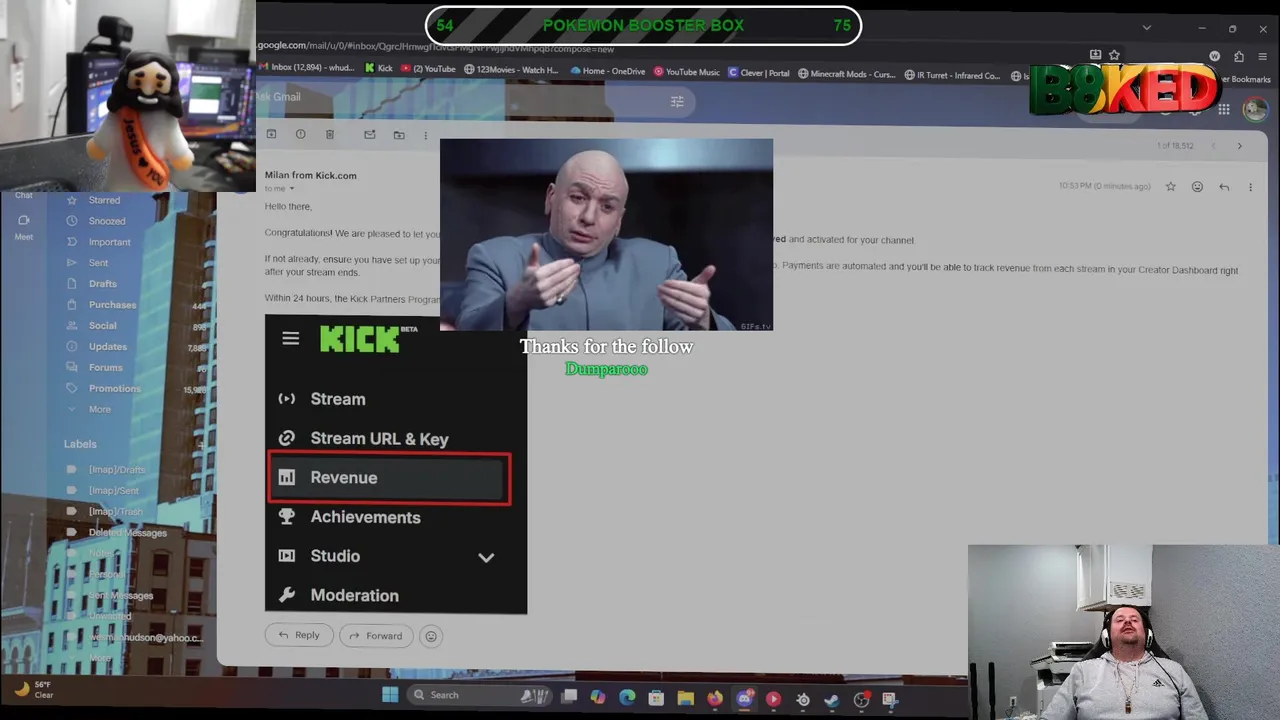The image size is (1280, 720).
Task: Open Firefox from the taskbar
Action: 715,698
